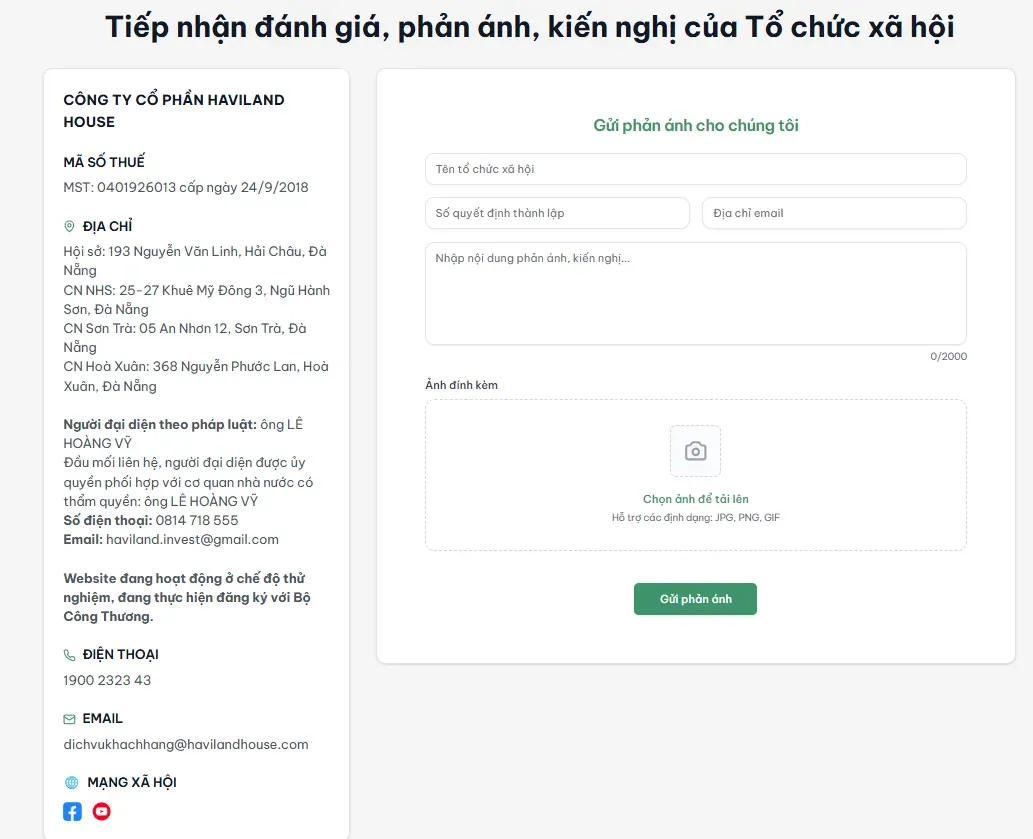Click the envelope icon beside EMAIL

point(70,719)
